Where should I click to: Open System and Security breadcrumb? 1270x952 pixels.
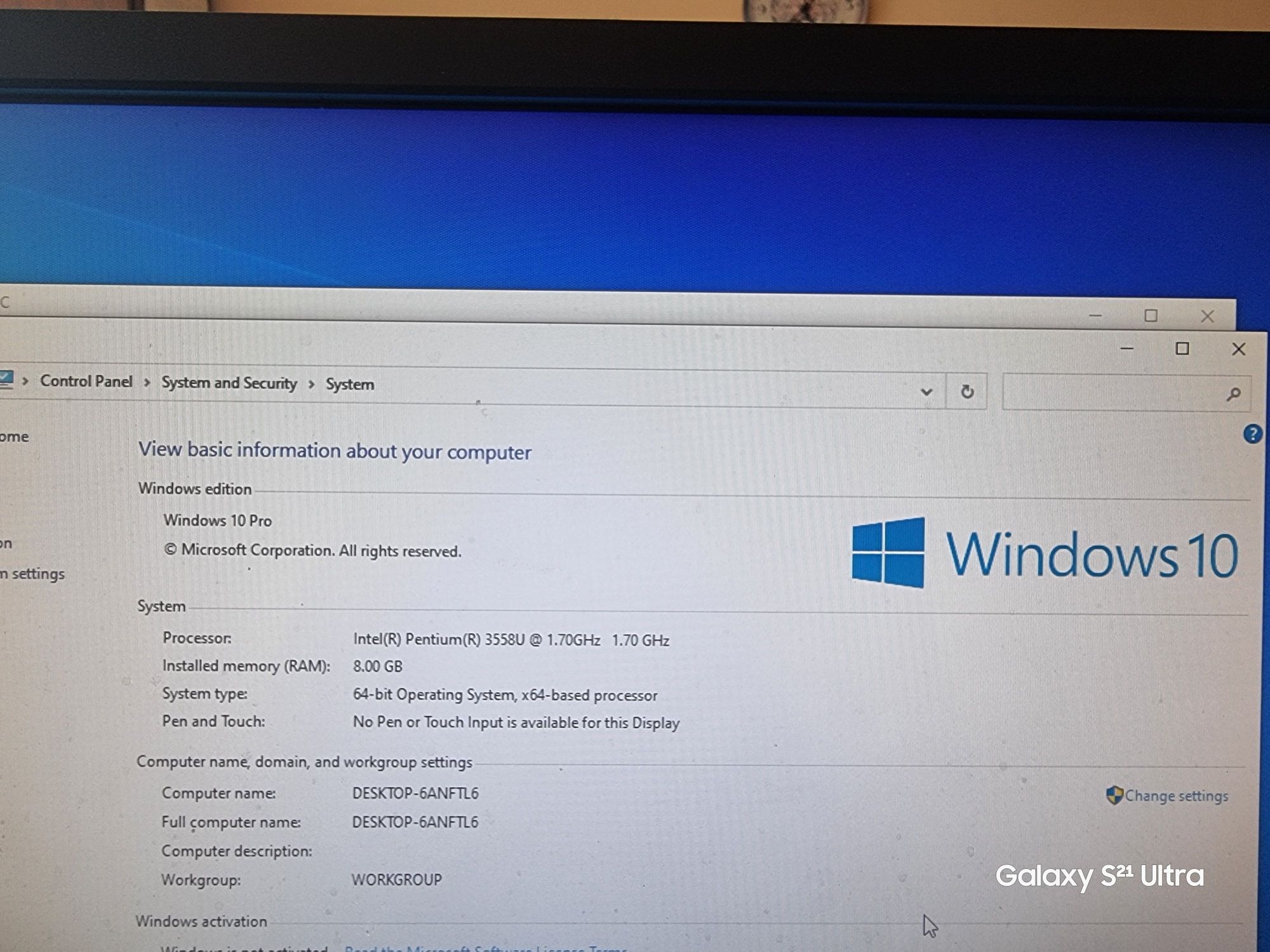(x=229, y=383)
